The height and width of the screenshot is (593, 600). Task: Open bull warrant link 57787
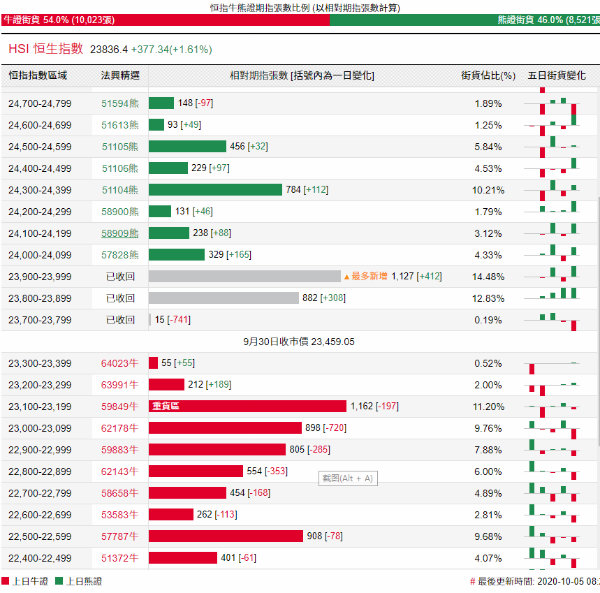pyautogui.click(x=119, y=536)
